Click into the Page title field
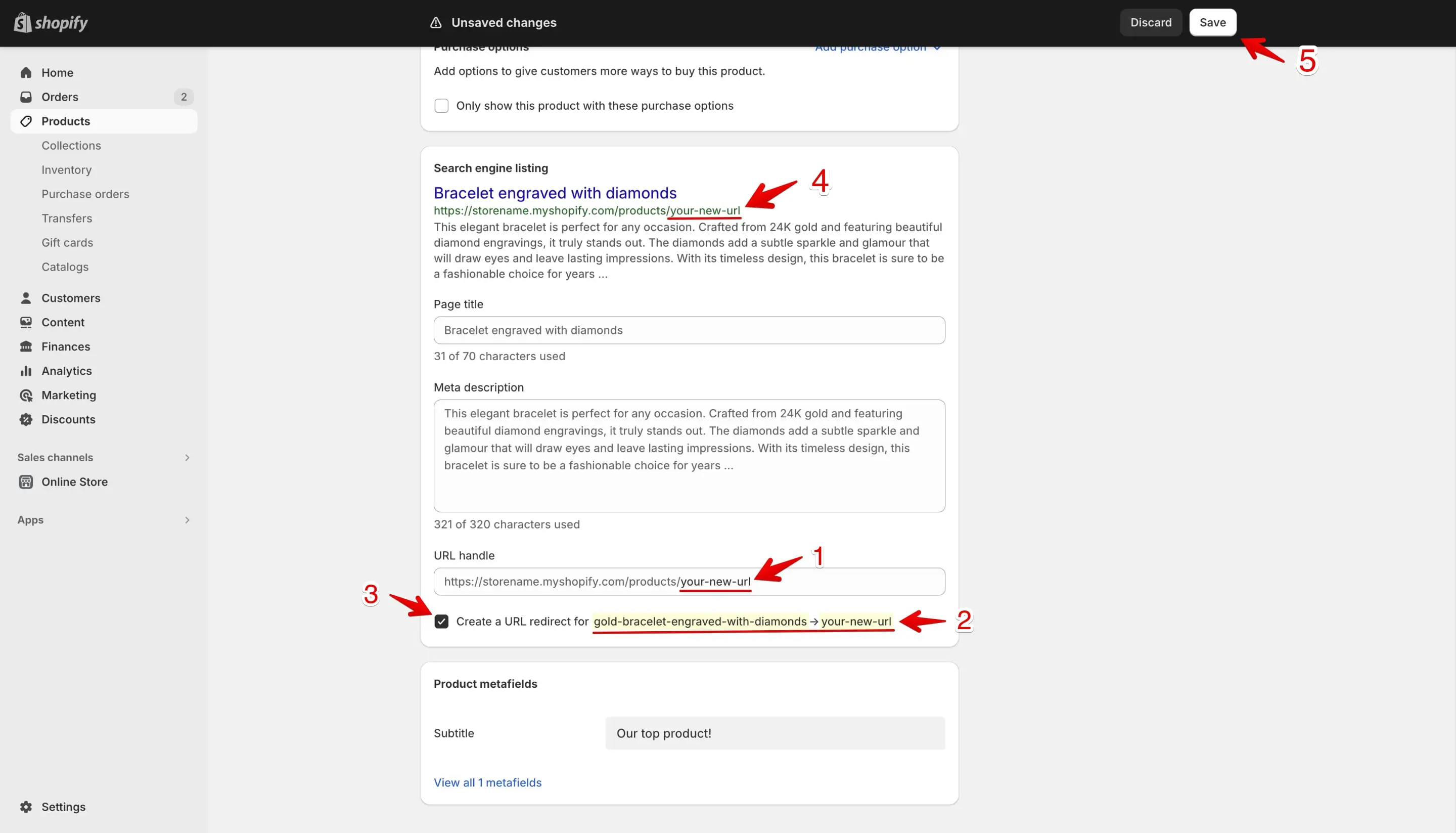The width and height of the screenshot is (1456, 833). (689, 330)
